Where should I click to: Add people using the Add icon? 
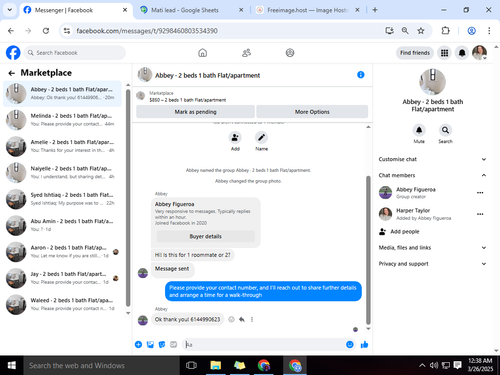point(235,137)
